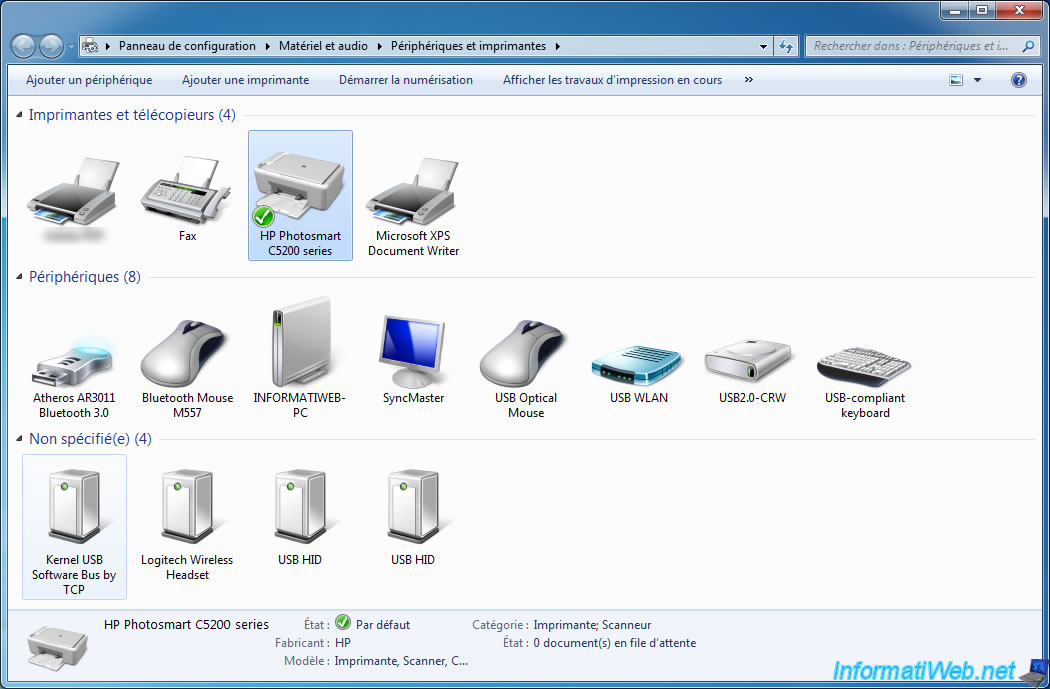Click Afficher les travaux d'impression en cours

pos(612,80)
